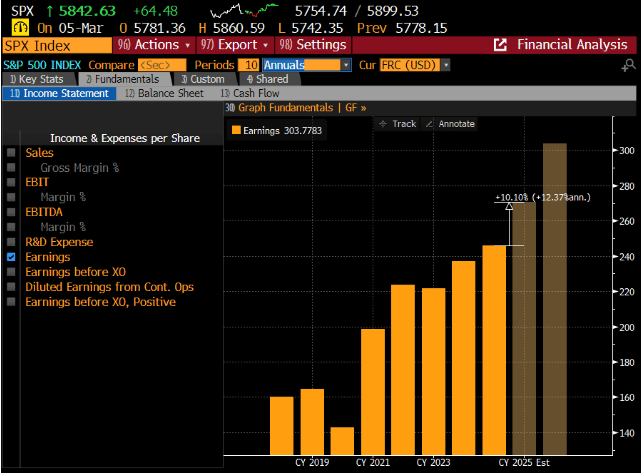This screenshot has width=641, height=473.
Task: Click the Periods 10 input field
Action: click(249, 65)
